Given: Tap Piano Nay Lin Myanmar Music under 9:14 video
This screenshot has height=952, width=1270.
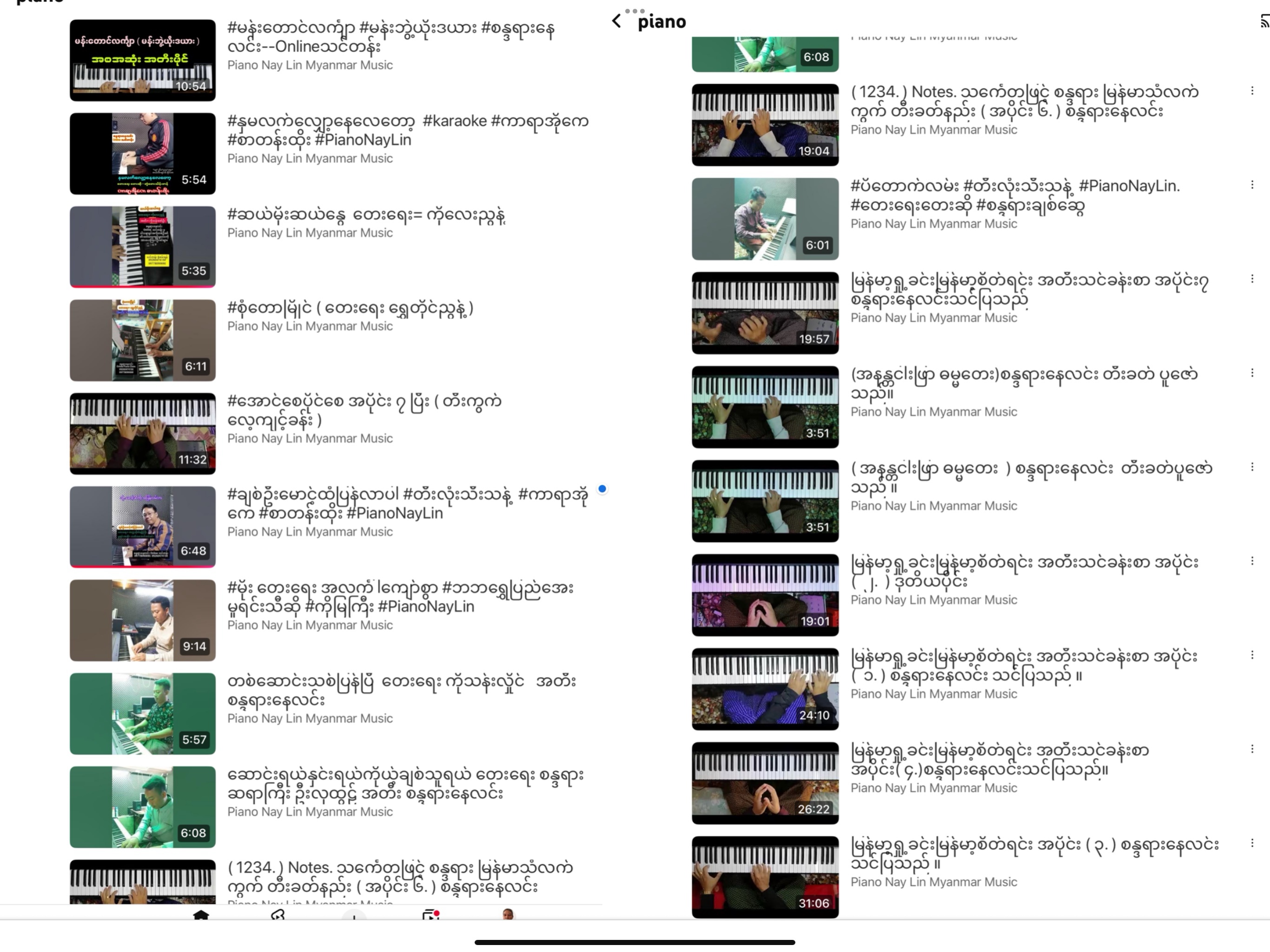Looking at the screenshot, I should (x=310, y=625).
